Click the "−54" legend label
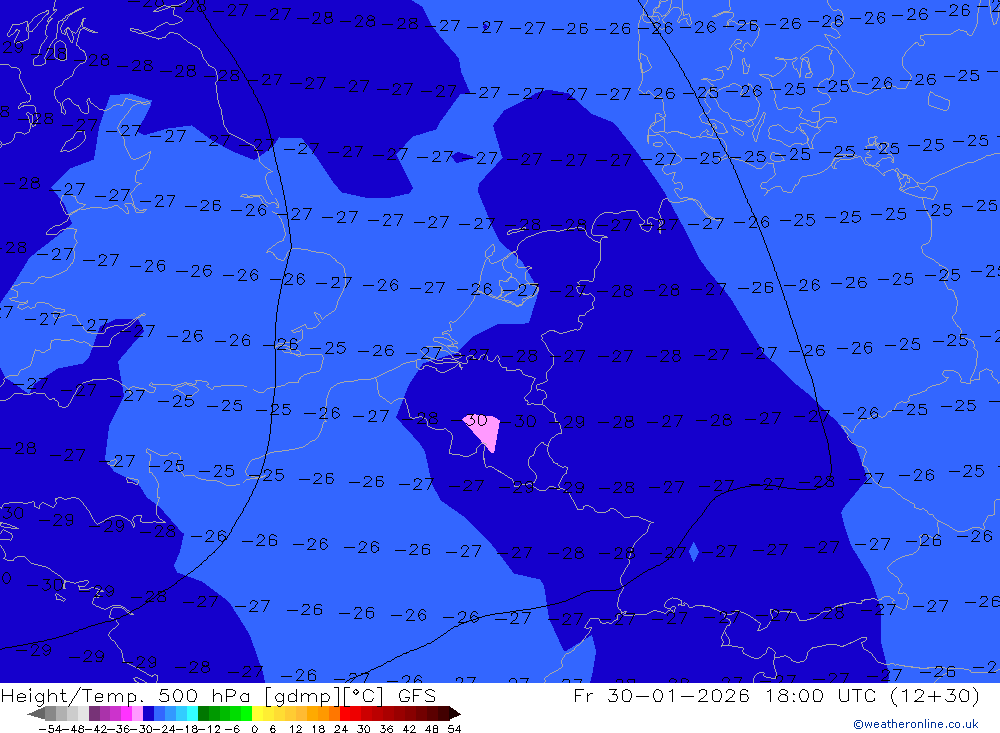1000x733 pixels. pos(50,729)
